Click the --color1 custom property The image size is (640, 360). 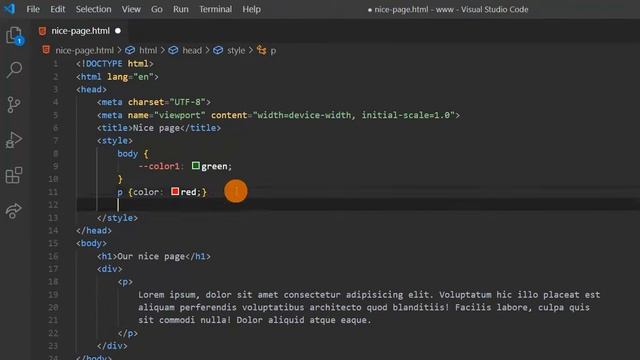159,167
